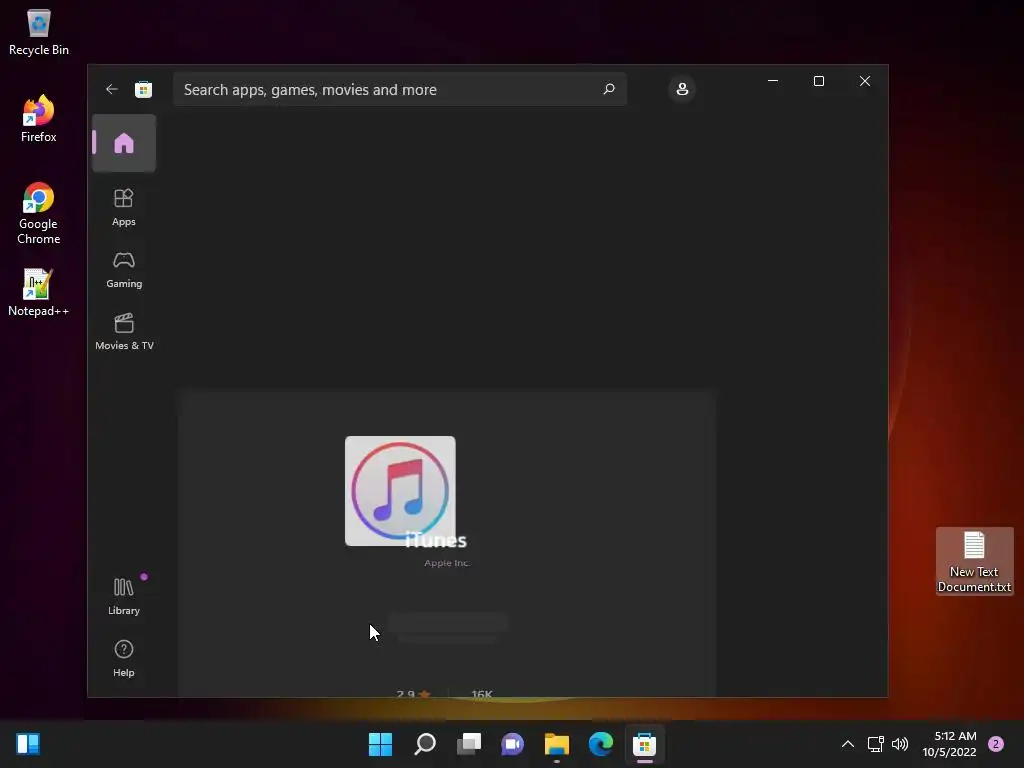Open taskbar Search

pyautogui.click(x=425, y=744)
